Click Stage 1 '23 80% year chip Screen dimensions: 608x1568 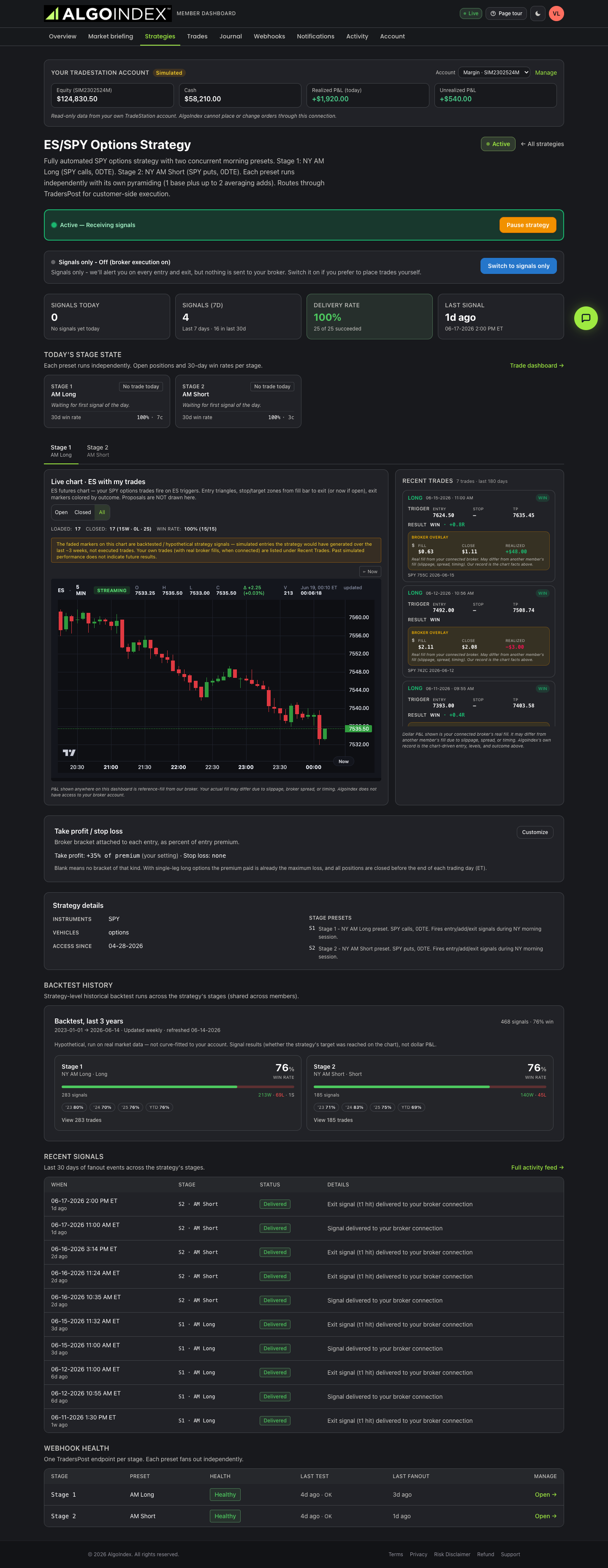pyautogui.click(x=74, y=1107)
